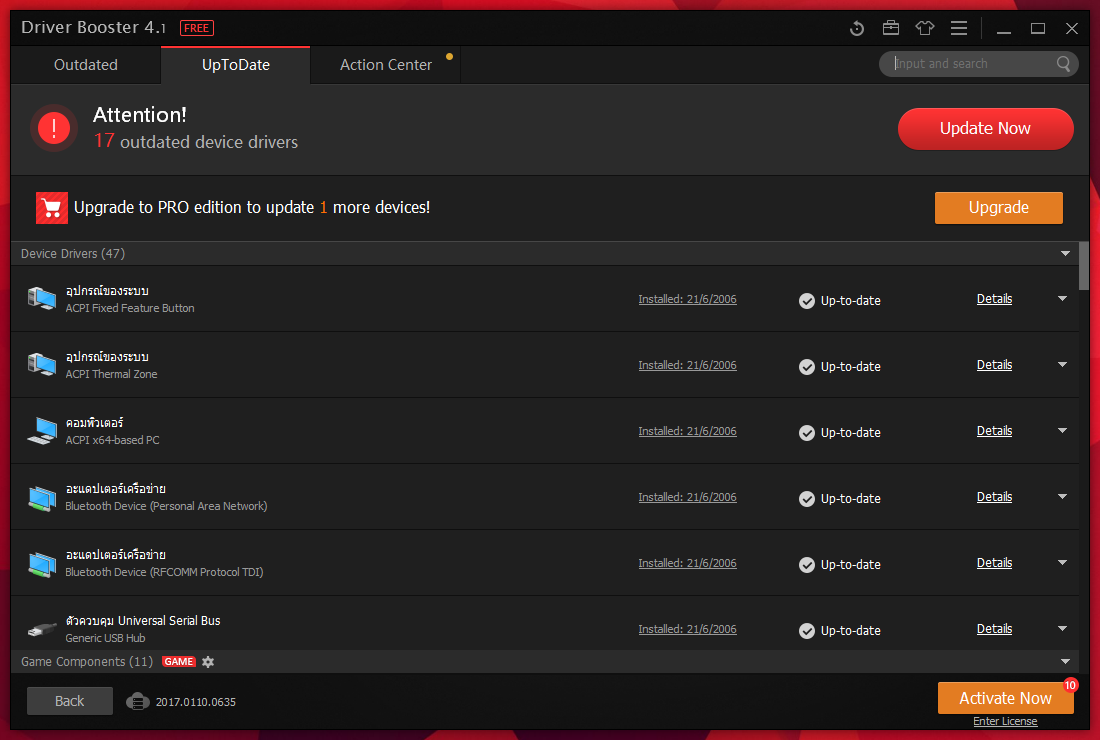
Task: Click the 'Game Components (11)' label
Action: (x=87, y=661)
